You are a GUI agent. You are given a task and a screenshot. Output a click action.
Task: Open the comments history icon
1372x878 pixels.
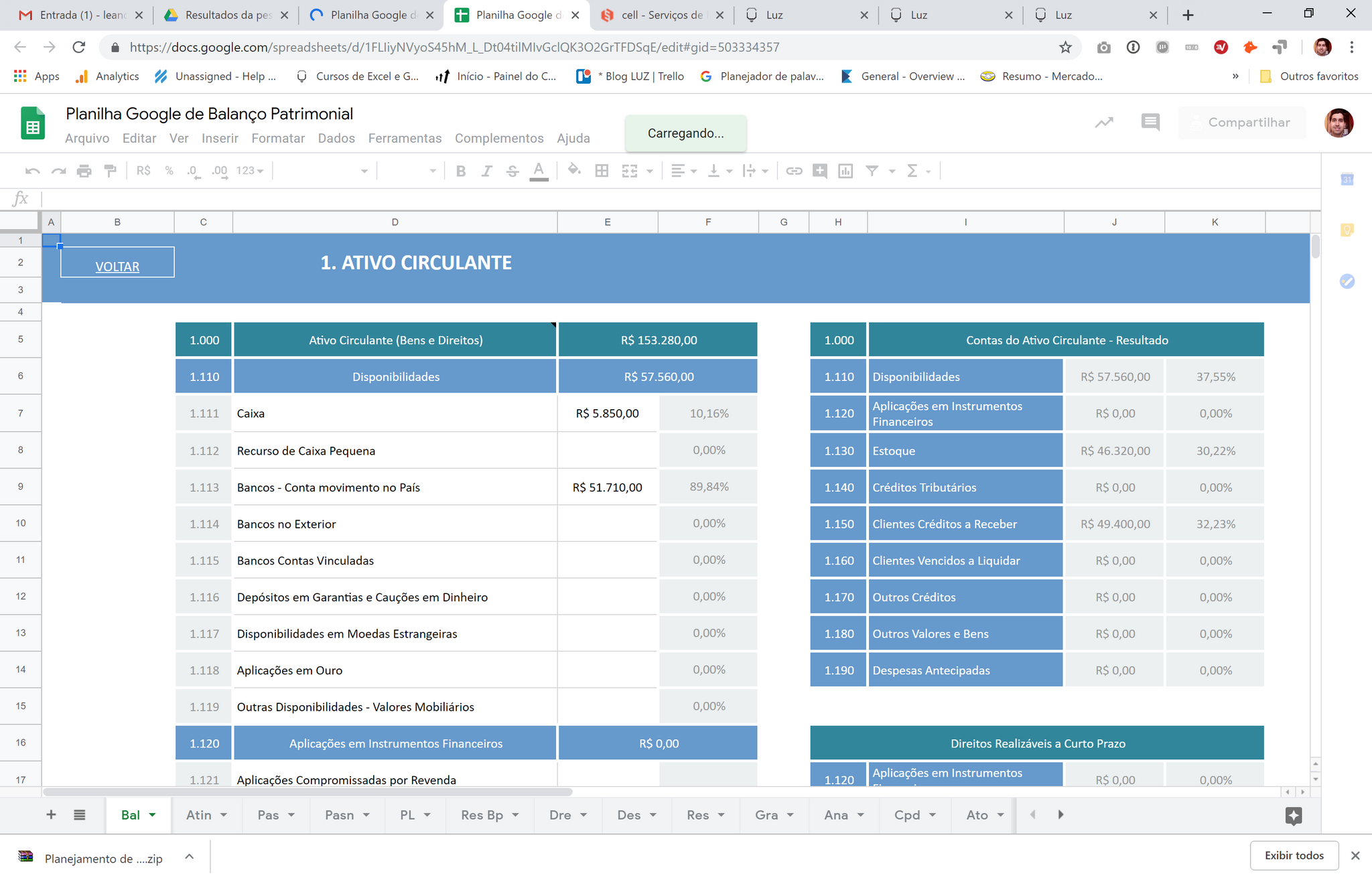tap(1150, 123)
